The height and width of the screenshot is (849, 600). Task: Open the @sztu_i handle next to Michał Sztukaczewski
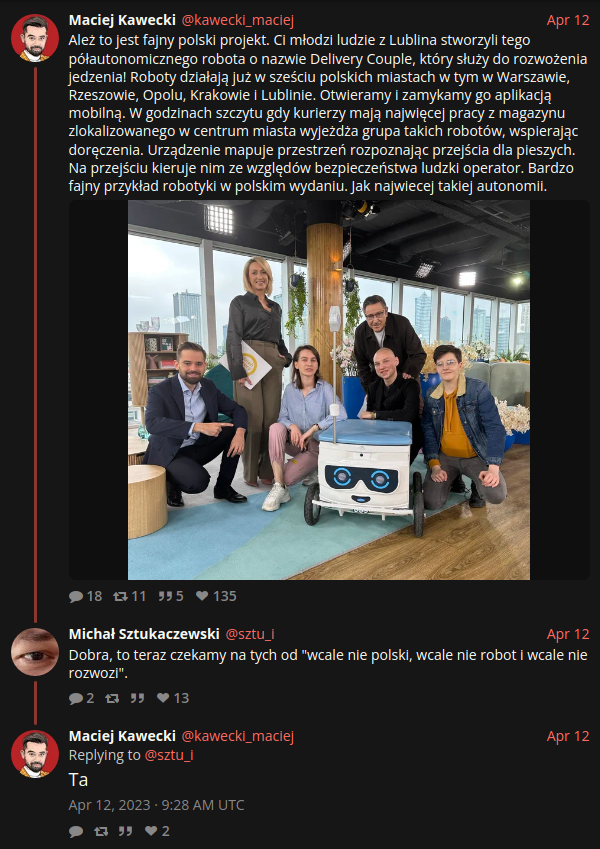pos(250,634)
